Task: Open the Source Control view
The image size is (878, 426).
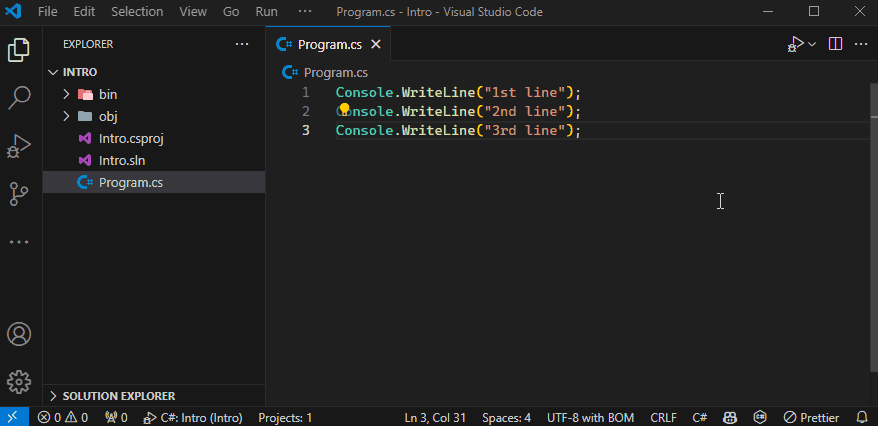Action: pos(18,194)
